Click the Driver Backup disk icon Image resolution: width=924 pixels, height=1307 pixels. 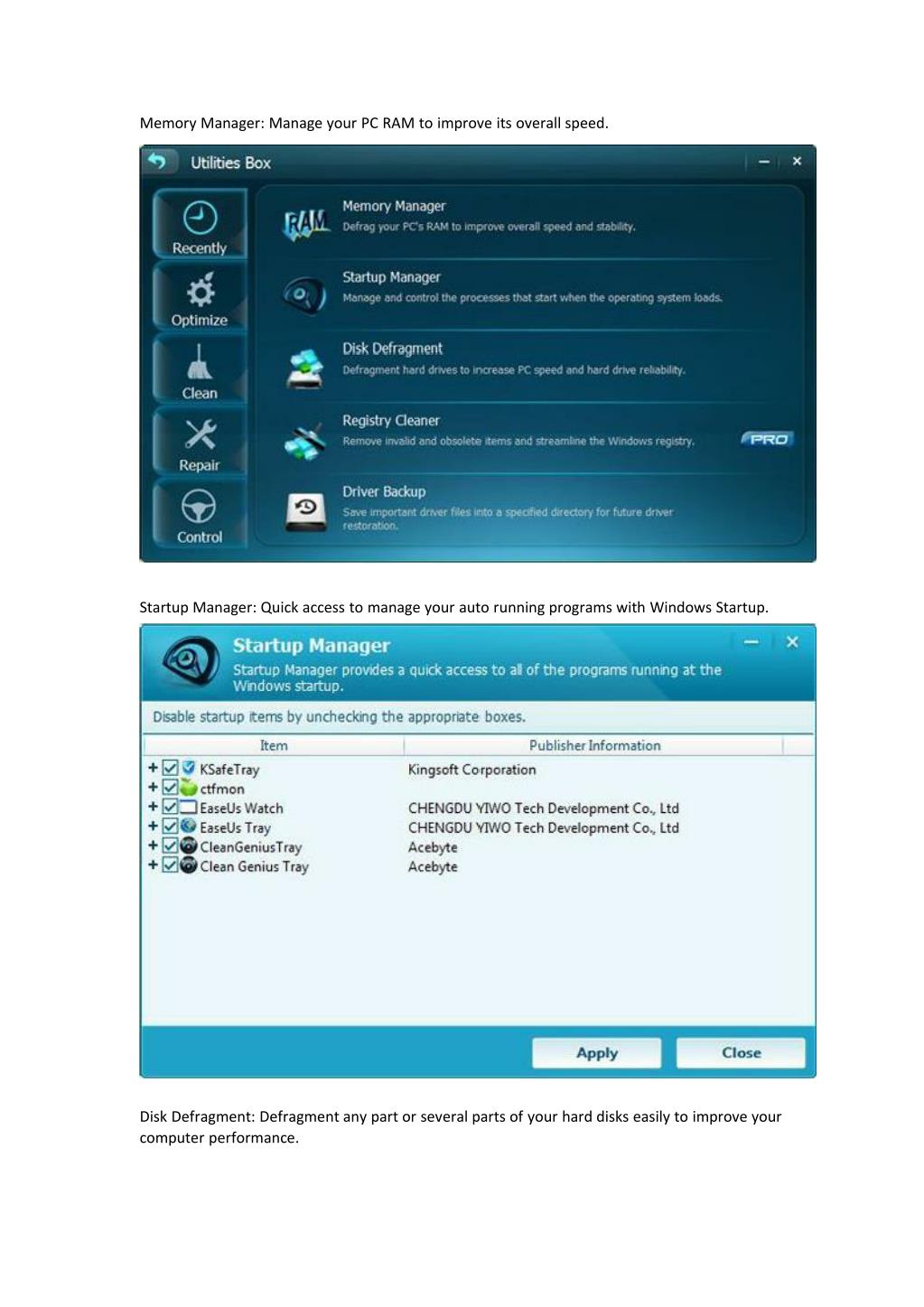point(305,510)
